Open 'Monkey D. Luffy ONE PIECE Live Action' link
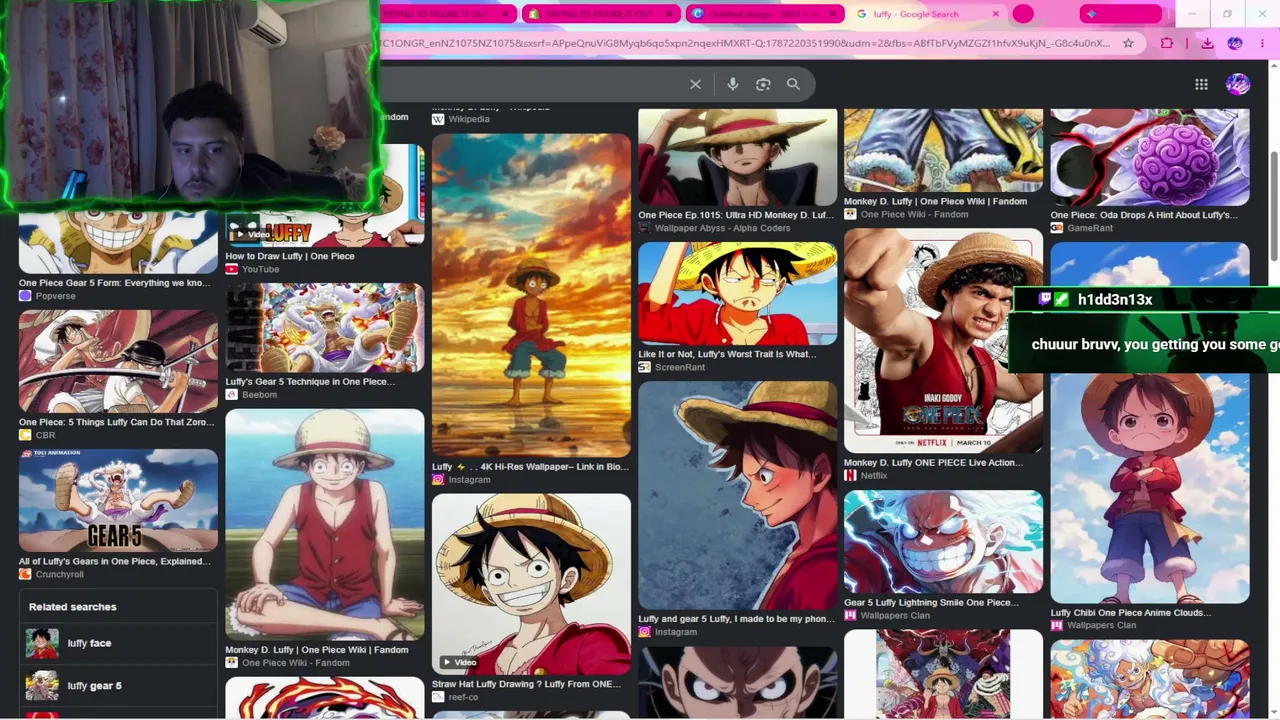1280x720 pixels. tap(933, 463)
